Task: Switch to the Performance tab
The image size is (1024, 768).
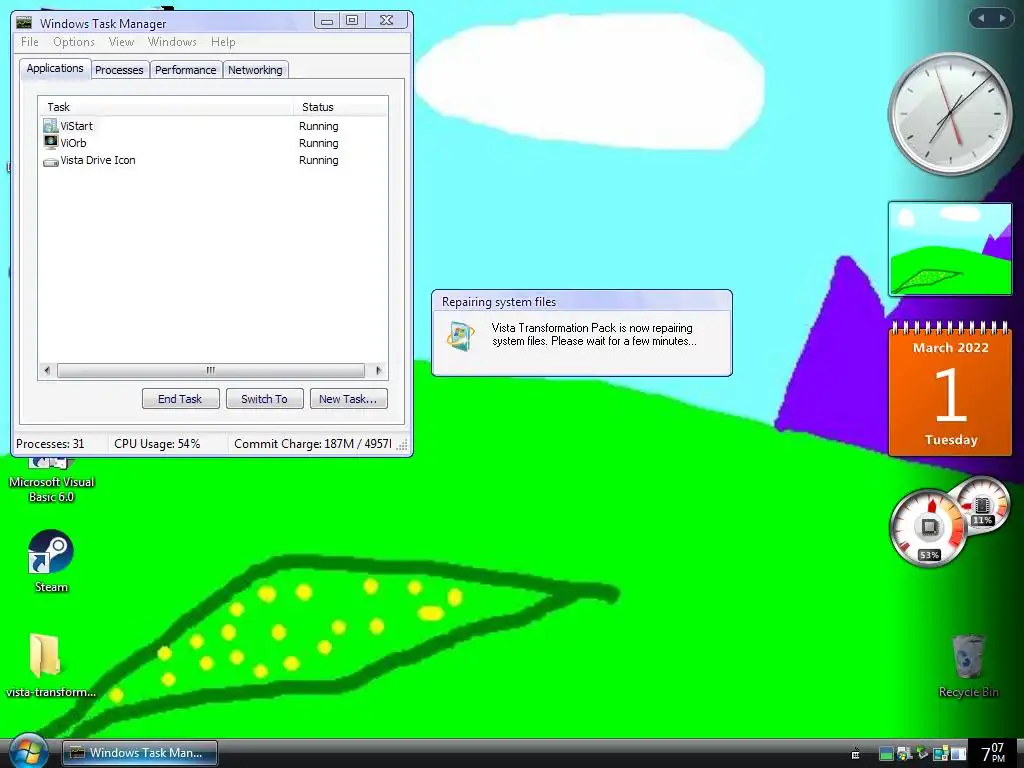Action: pos(185,70)
